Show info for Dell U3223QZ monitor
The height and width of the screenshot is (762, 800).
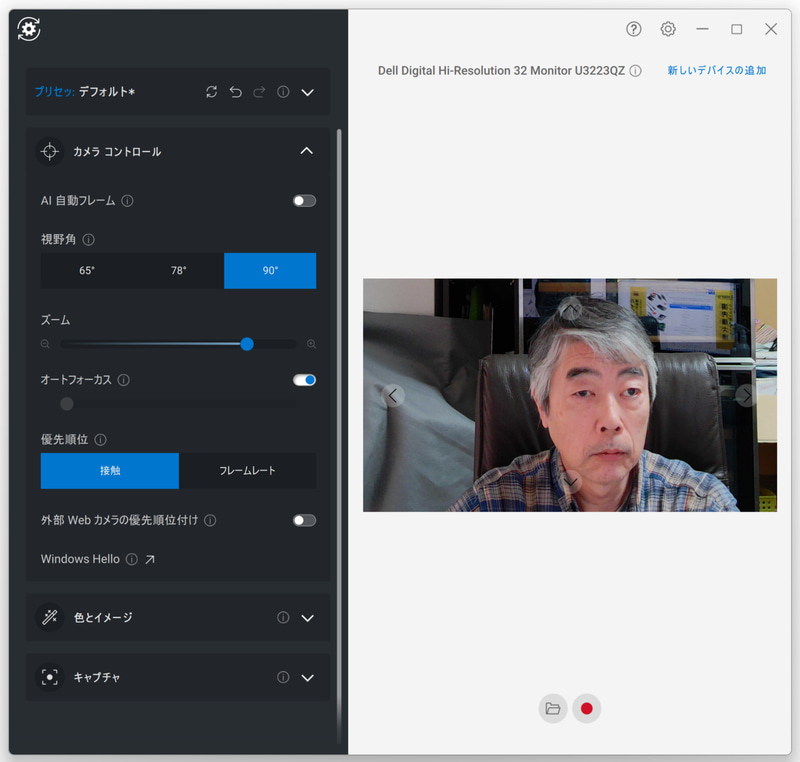635,71
